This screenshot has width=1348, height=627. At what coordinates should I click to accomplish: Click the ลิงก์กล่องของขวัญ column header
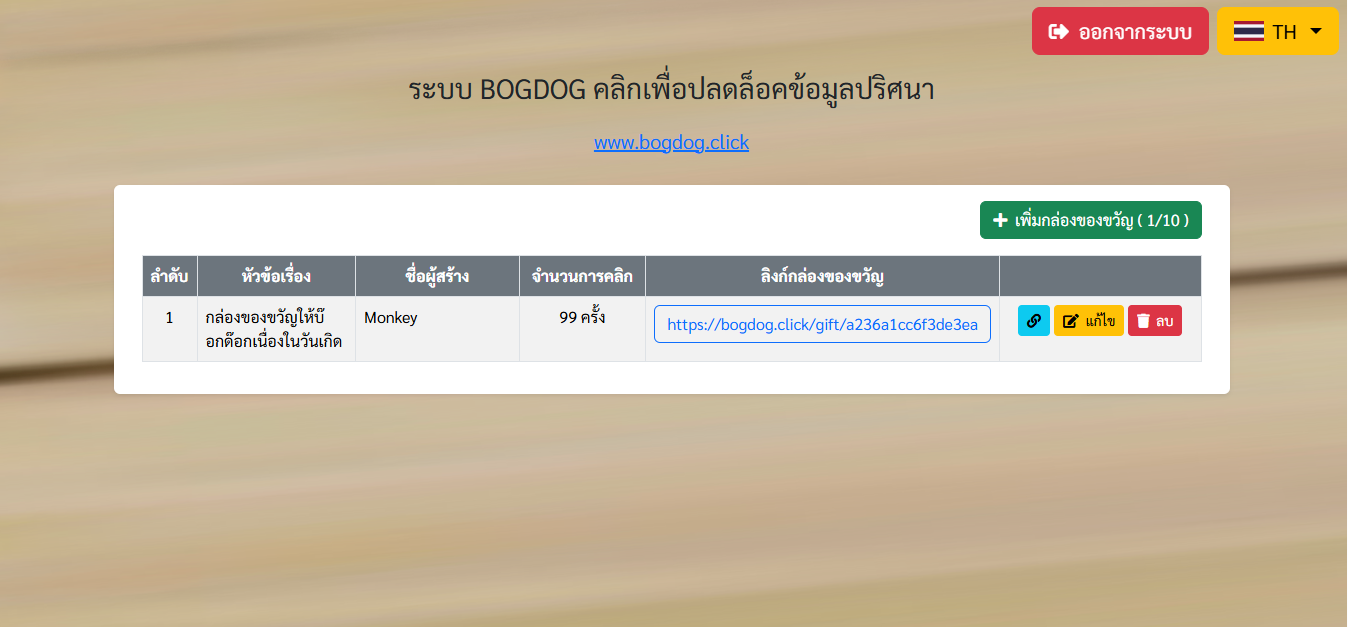click(822, 276)
